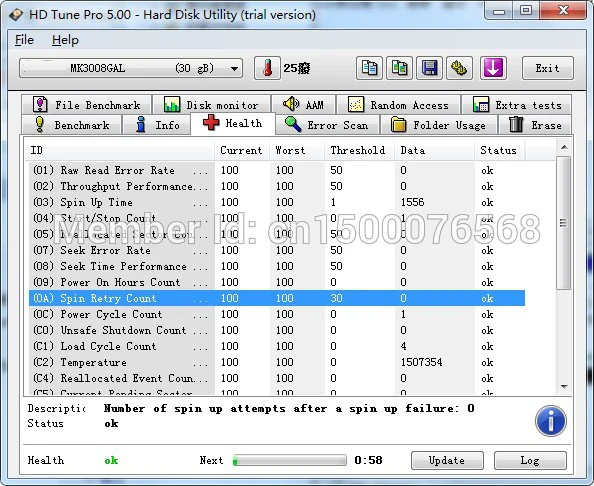Switch to the Benchmark tab
Screen dimensions: 594x486
[x=72, y=125]
